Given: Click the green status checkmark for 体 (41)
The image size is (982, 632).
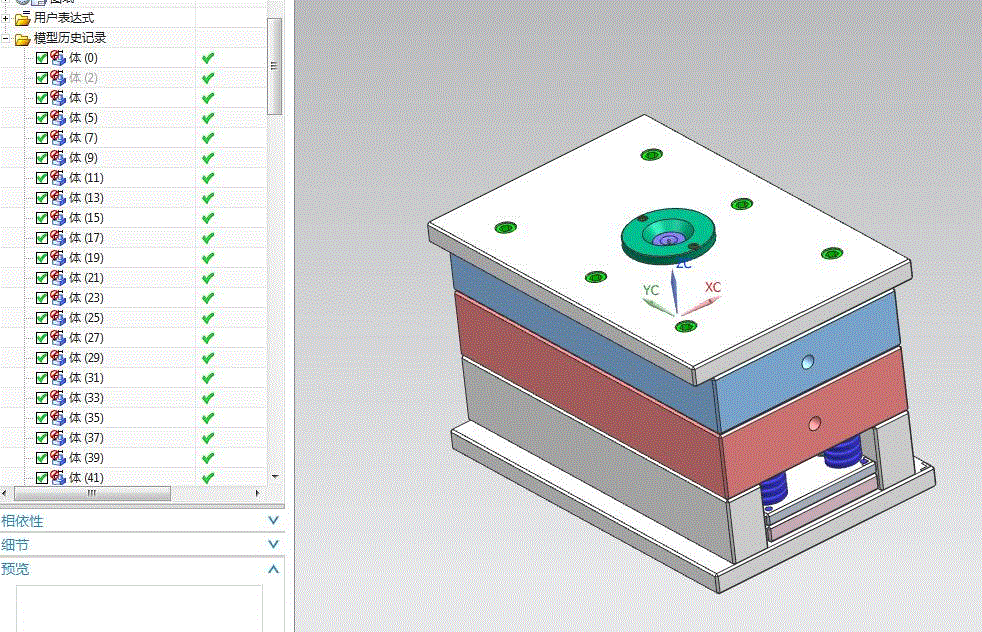Looking at the screenshot, I should click(208, 478).
